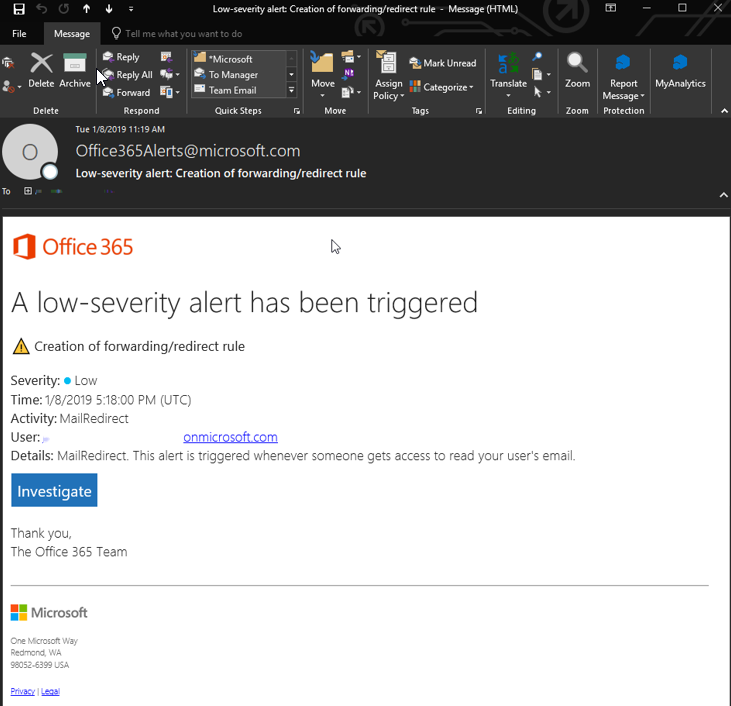Open the Report Message dropdown
The width and height of the screenshot is (731, 706).
click(x=623, y=76)
